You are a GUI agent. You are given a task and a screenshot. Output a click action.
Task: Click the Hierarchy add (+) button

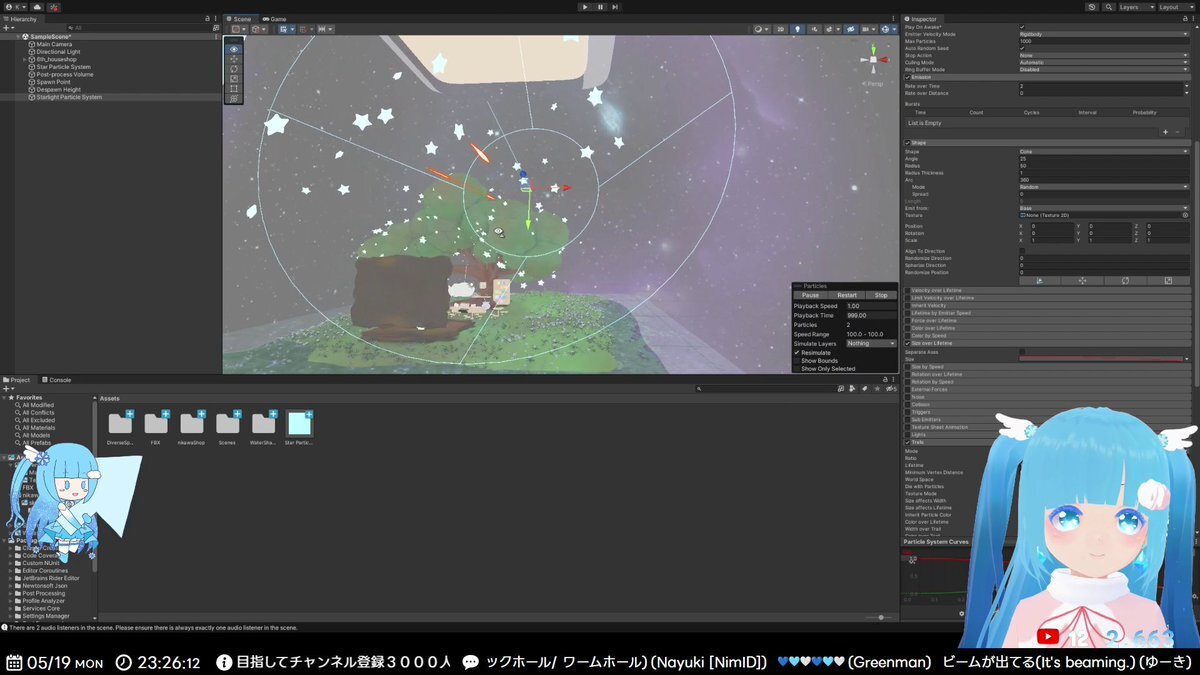8,28
